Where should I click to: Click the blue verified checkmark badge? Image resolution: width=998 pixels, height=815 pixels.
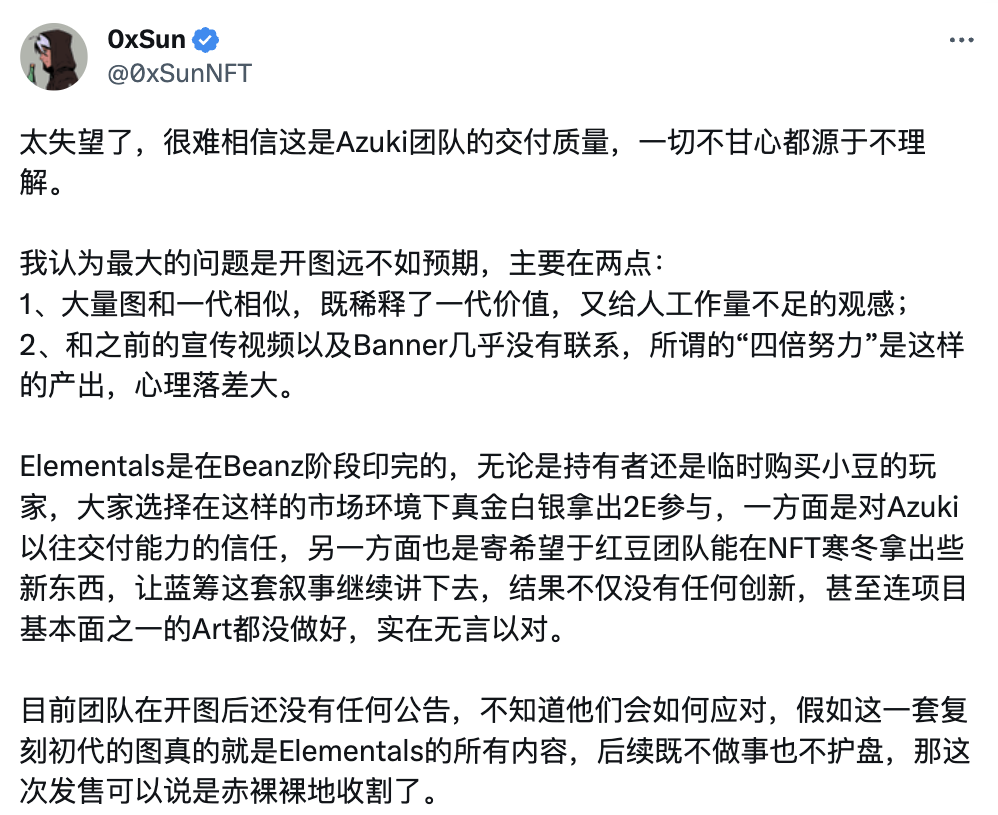click(207, 40)
